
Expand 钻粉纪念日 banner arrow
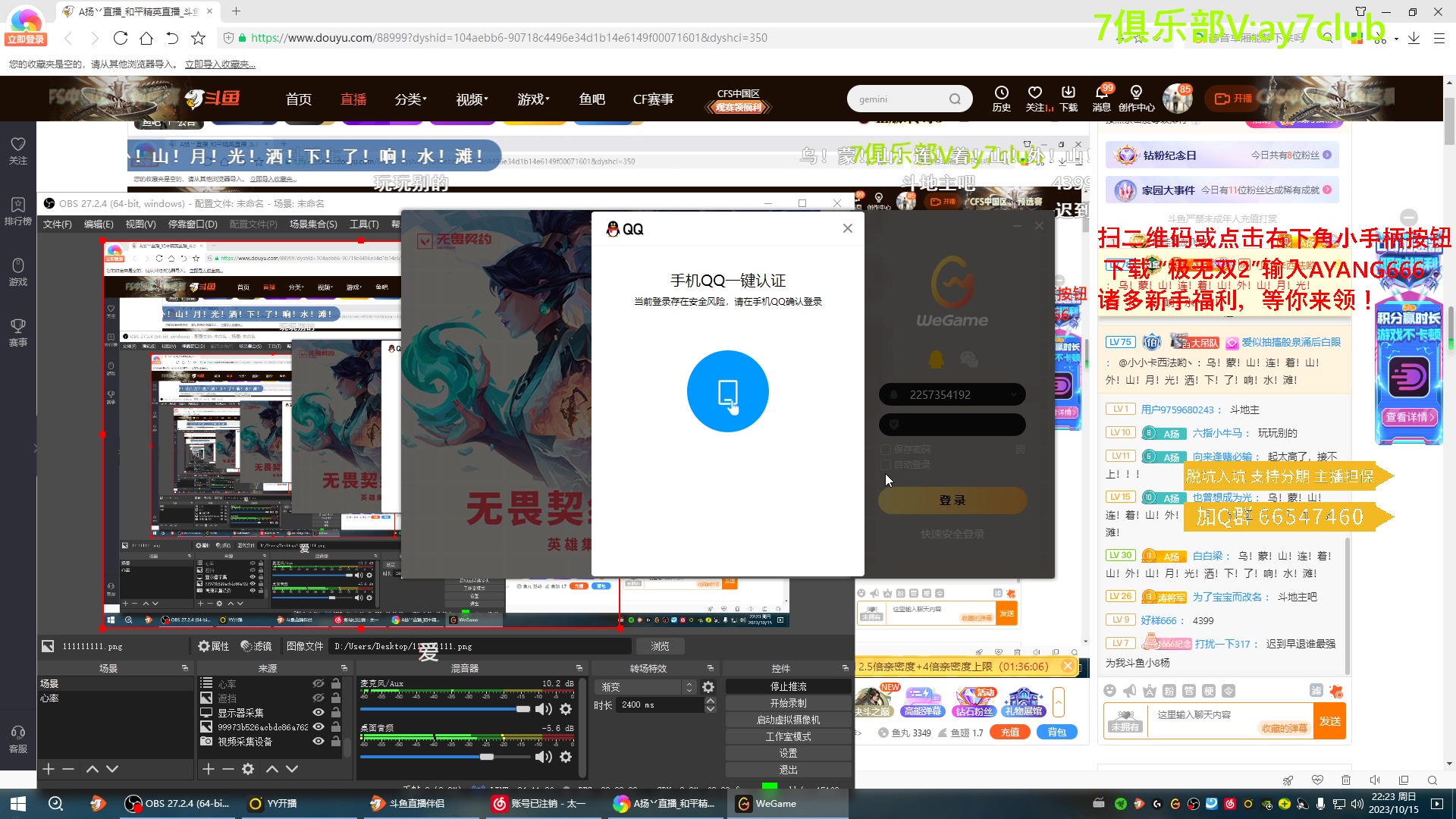[x=1327, y=155]
